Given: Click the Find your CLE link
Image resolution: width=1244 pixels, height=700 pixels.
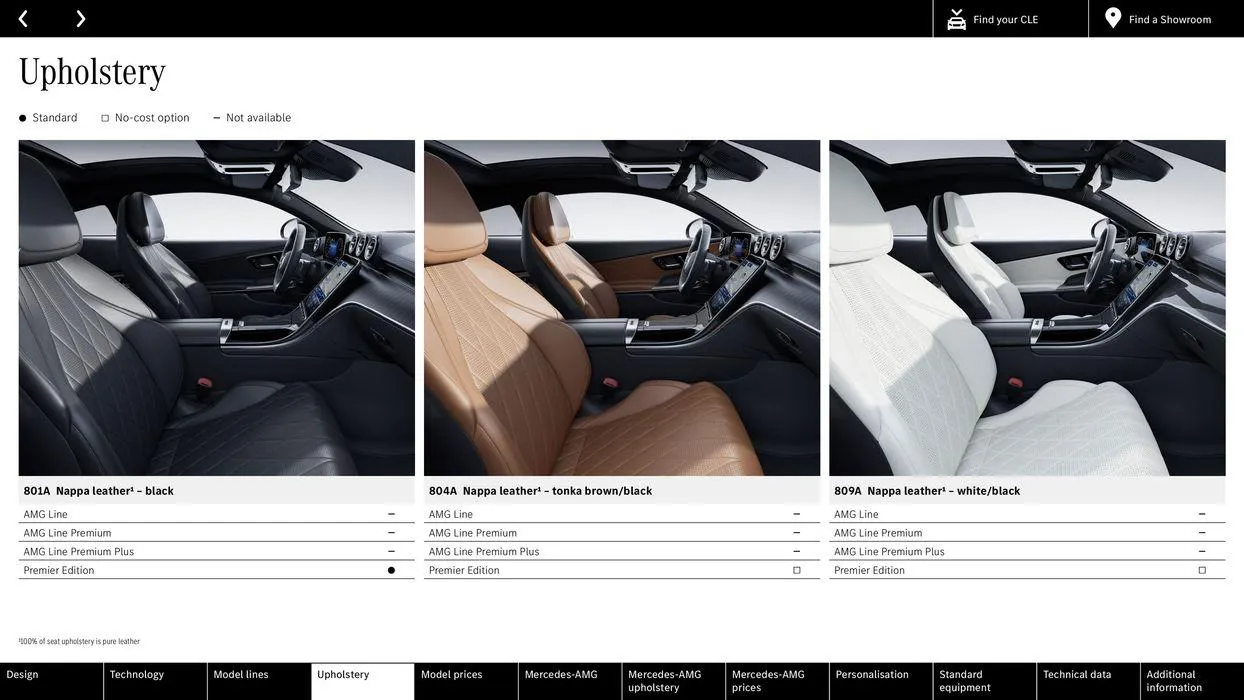Looking at the screenshot, I should (1005, 19).
